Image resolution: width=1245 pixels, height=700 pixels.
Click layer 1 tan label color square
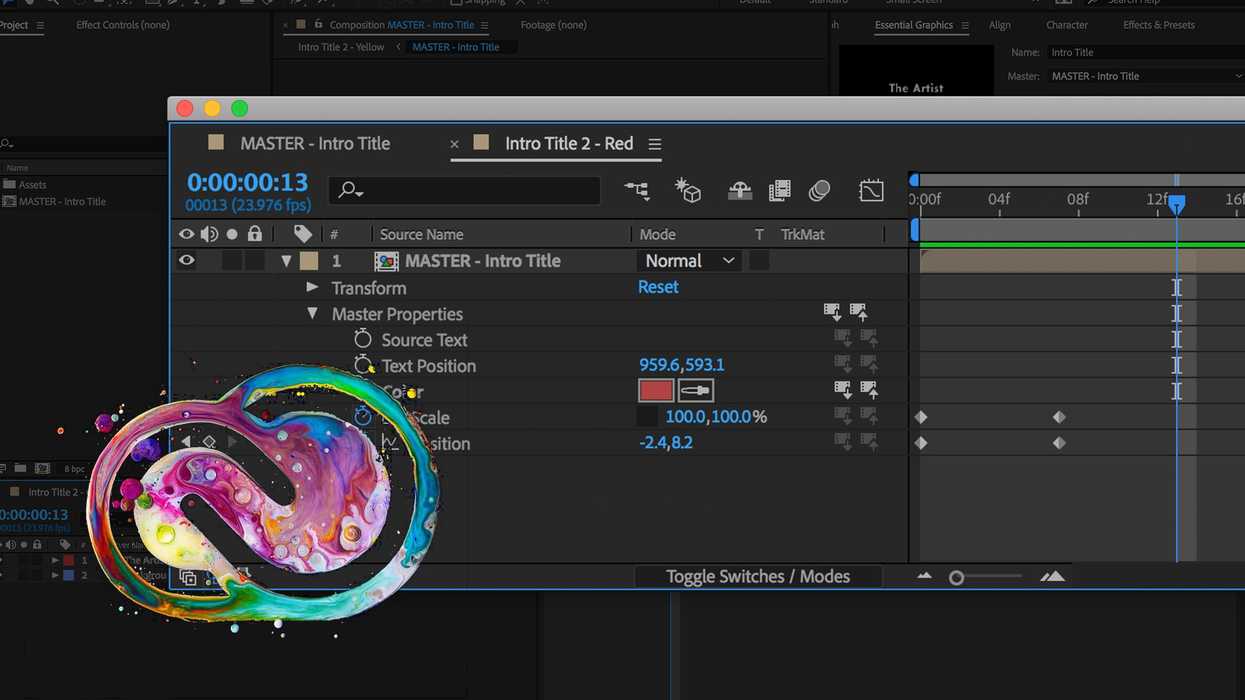(x=309, y=261)
